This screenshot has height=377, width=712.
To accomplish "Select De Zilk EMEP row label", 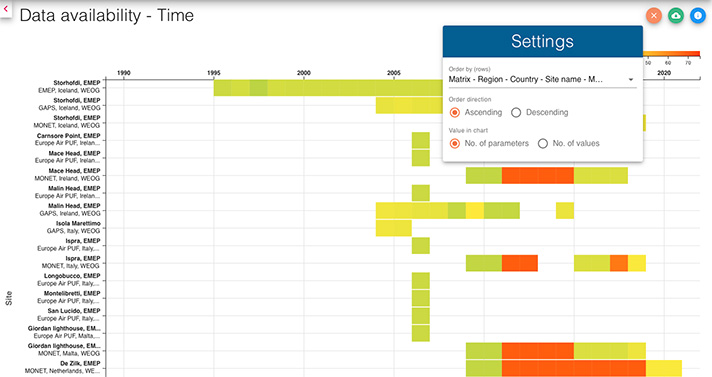I will pyautogui.click(x=64, y=367).
